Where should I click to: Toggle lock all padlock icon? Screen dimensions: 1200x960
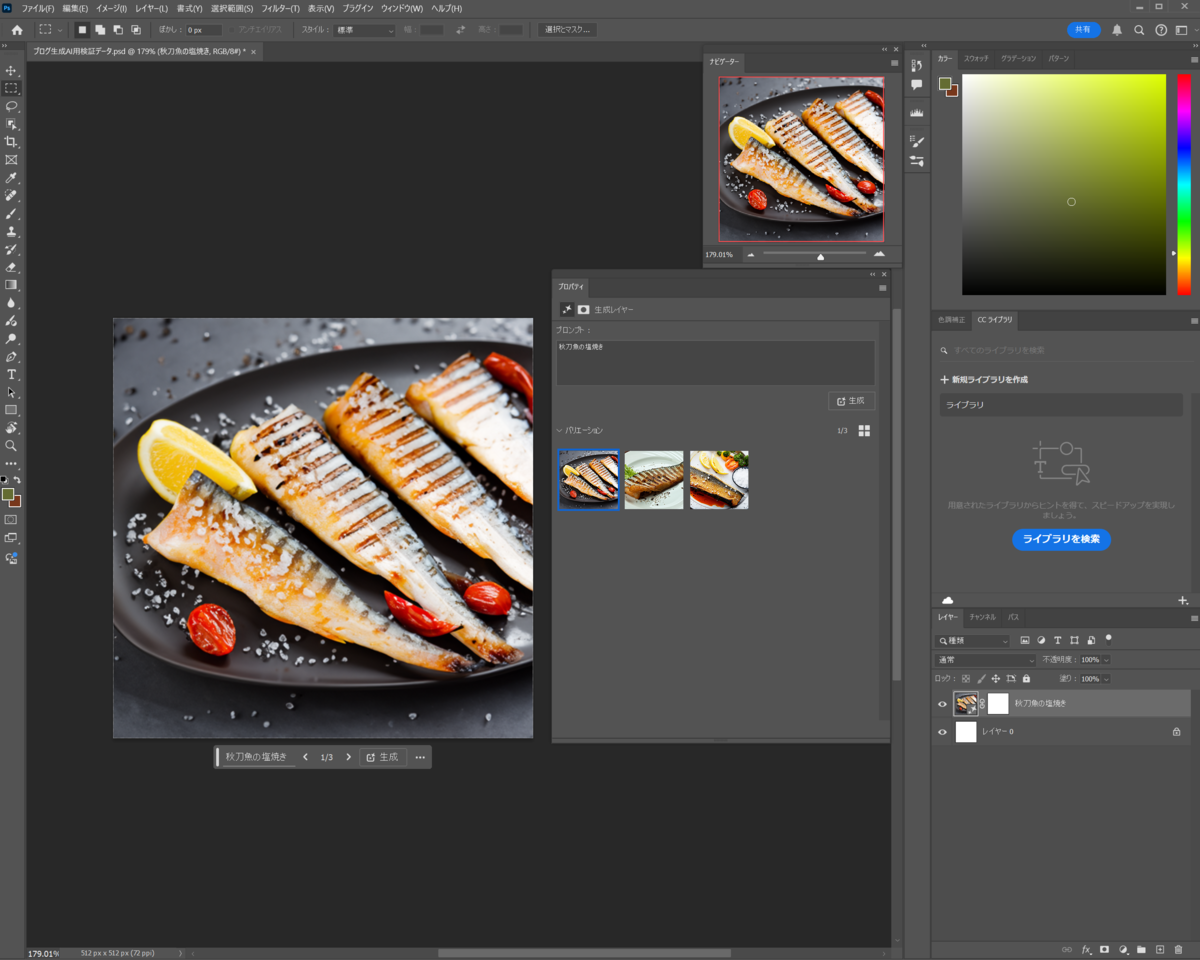click(1026, 679)
